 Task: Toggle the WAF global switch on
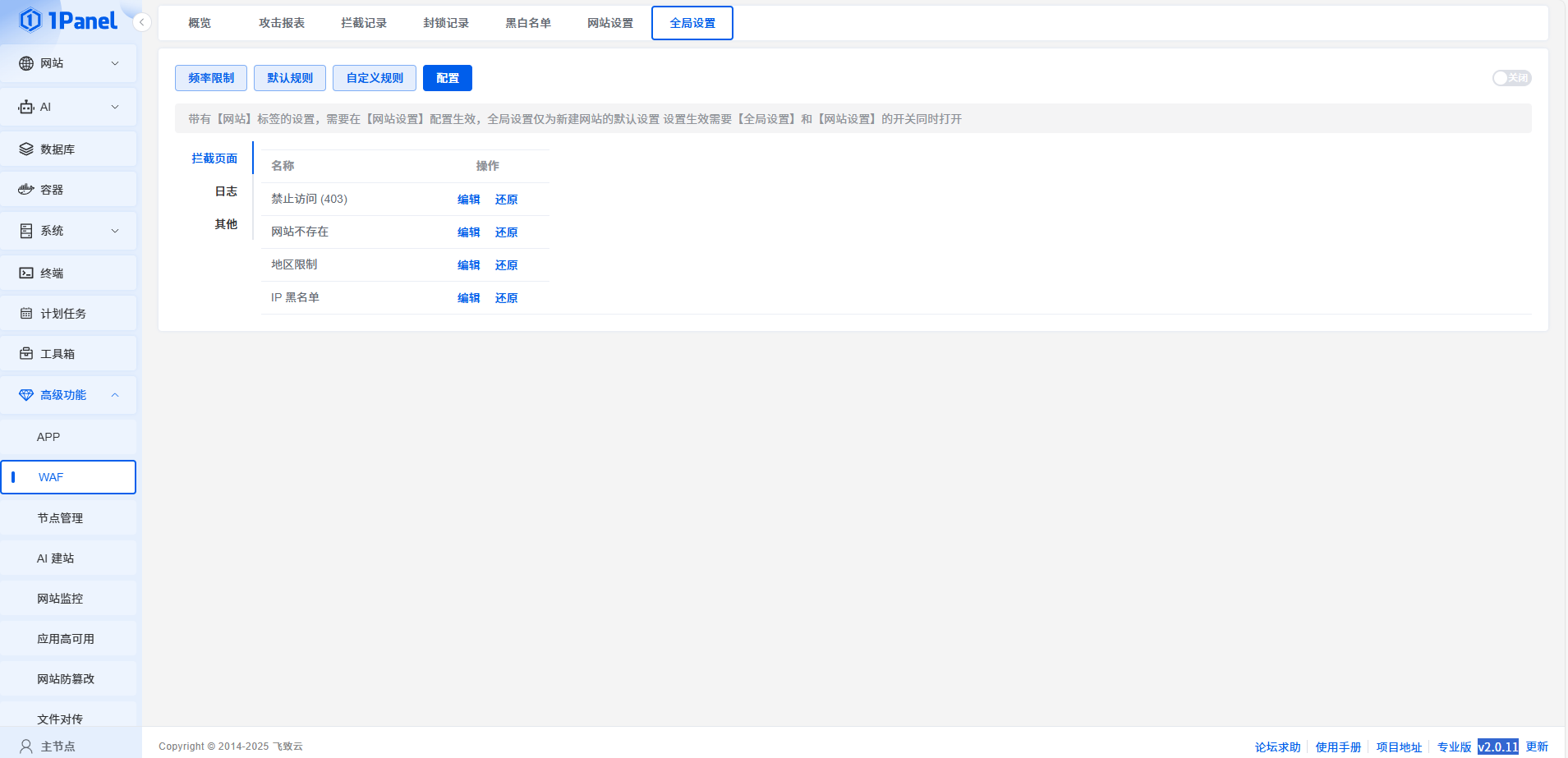click(1511, 78)
